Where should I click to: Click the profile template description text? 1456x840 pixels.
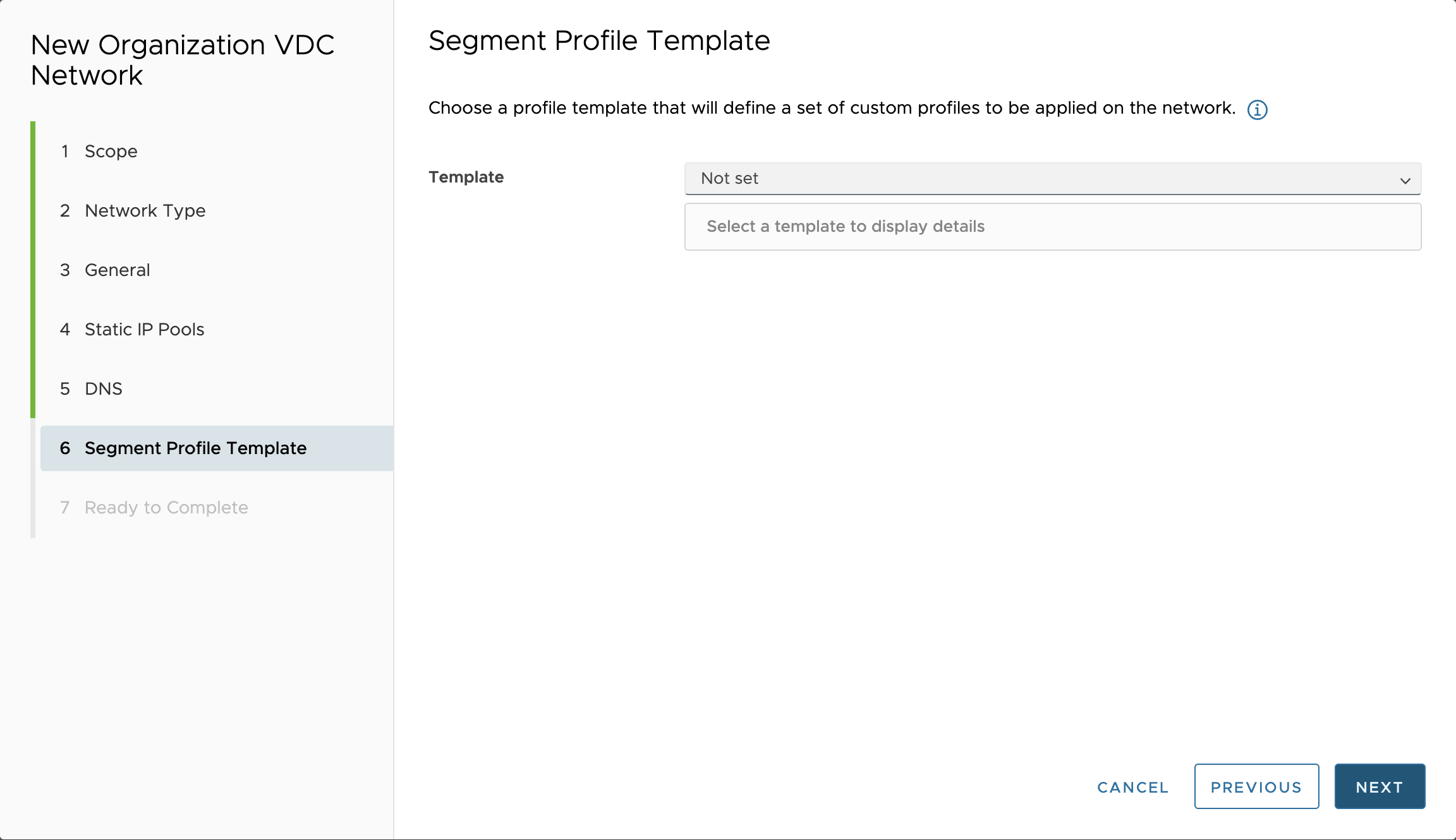point(832,108)
